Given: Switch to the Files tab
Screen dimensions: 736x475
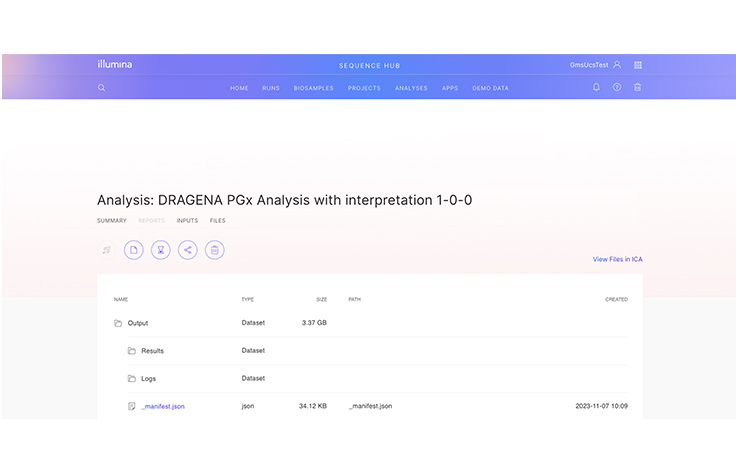Looking at the screenshot, I should tap(217, 220).
